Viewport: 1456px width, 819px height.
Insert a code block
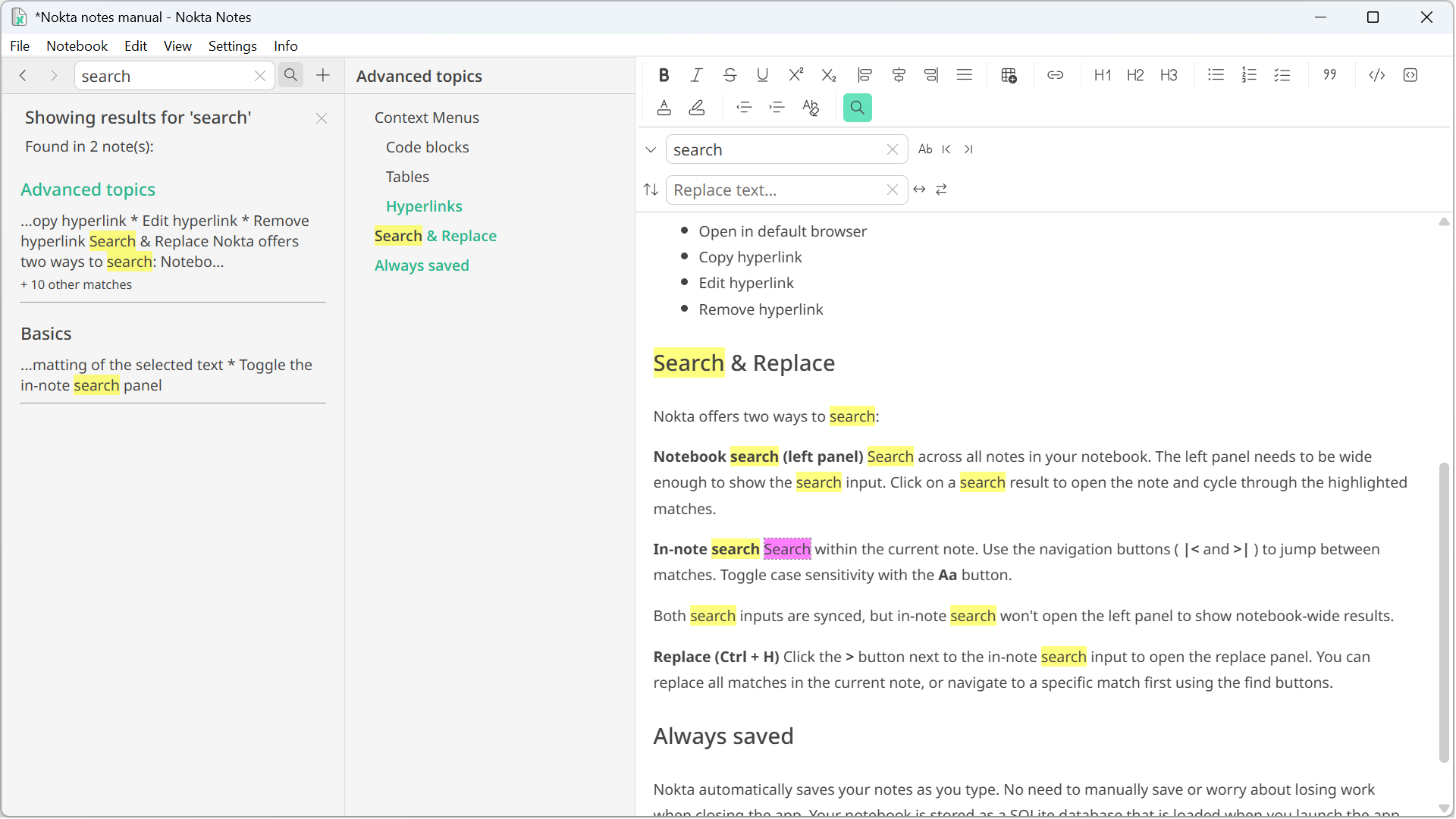click(1411, 74)
